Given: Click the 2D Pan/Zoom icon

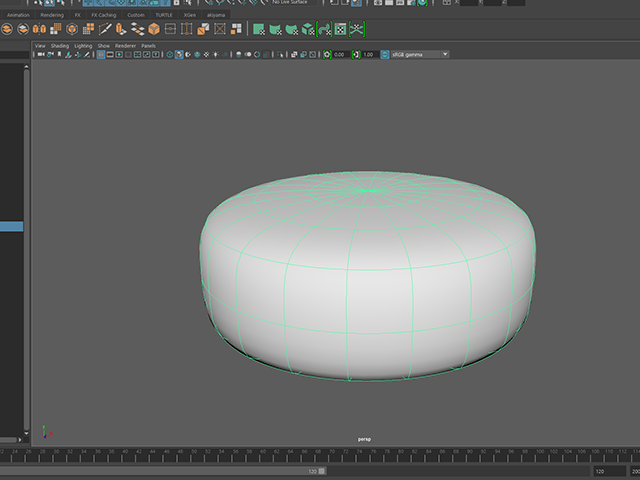Looking at the screenshot, I should click(x=78, y=54).
